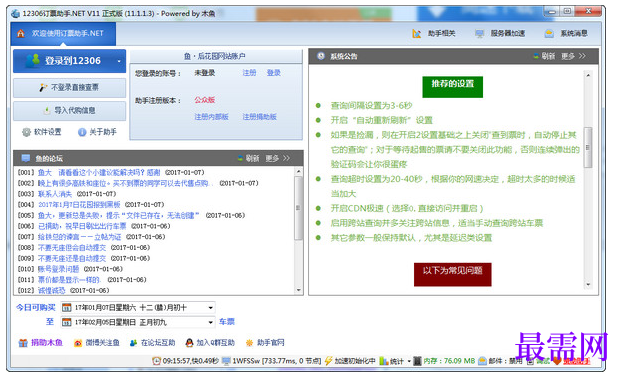The width and height of the screenshot is (627, 378).
Task: Click the red 以下为常见问题 banner
Action: [x=453, y=274]
